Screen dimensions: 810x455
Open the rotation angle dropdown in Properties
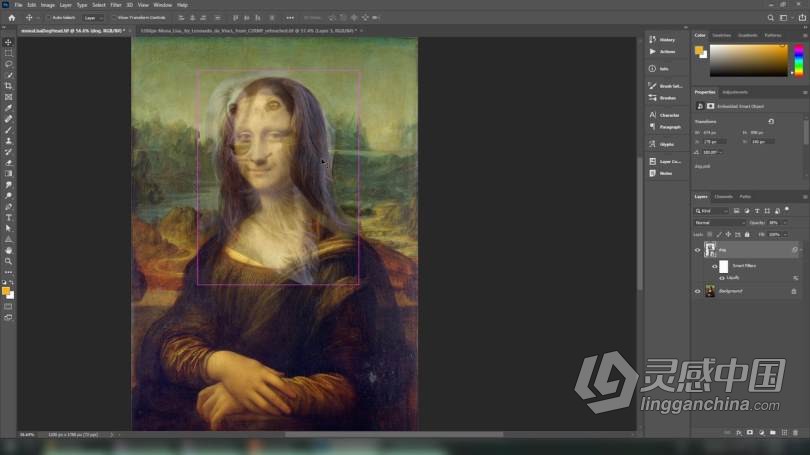pos(721,152)
